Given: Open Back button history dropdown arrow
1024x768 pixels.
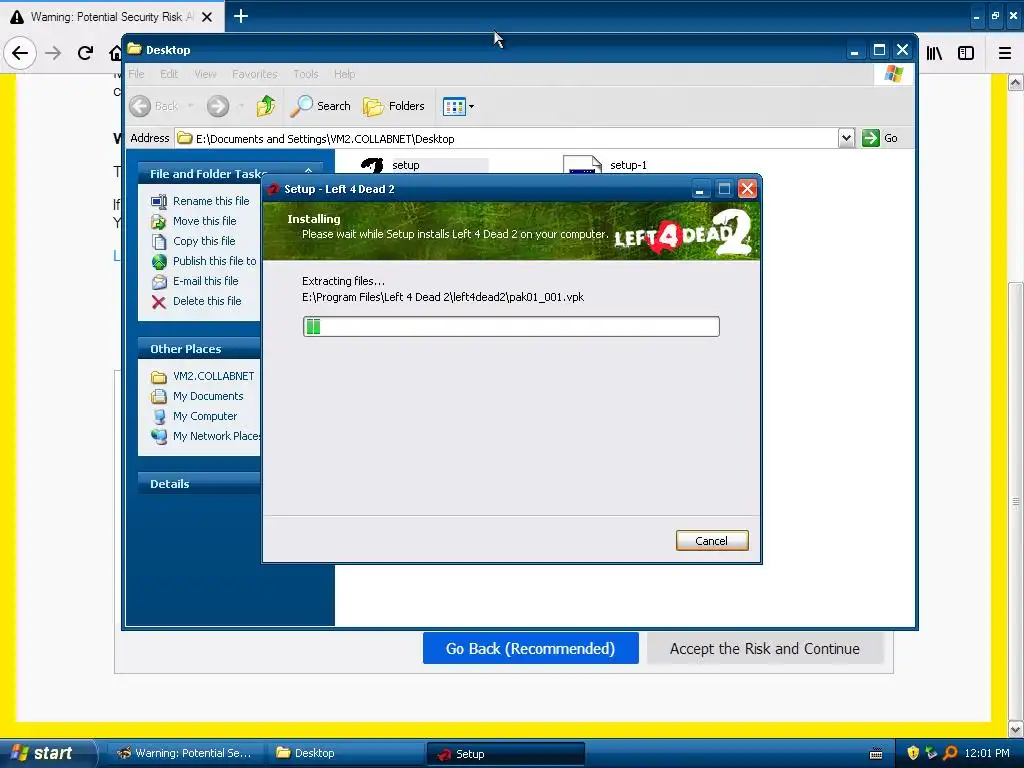Looking at the screenshot, I should [191, 106].
